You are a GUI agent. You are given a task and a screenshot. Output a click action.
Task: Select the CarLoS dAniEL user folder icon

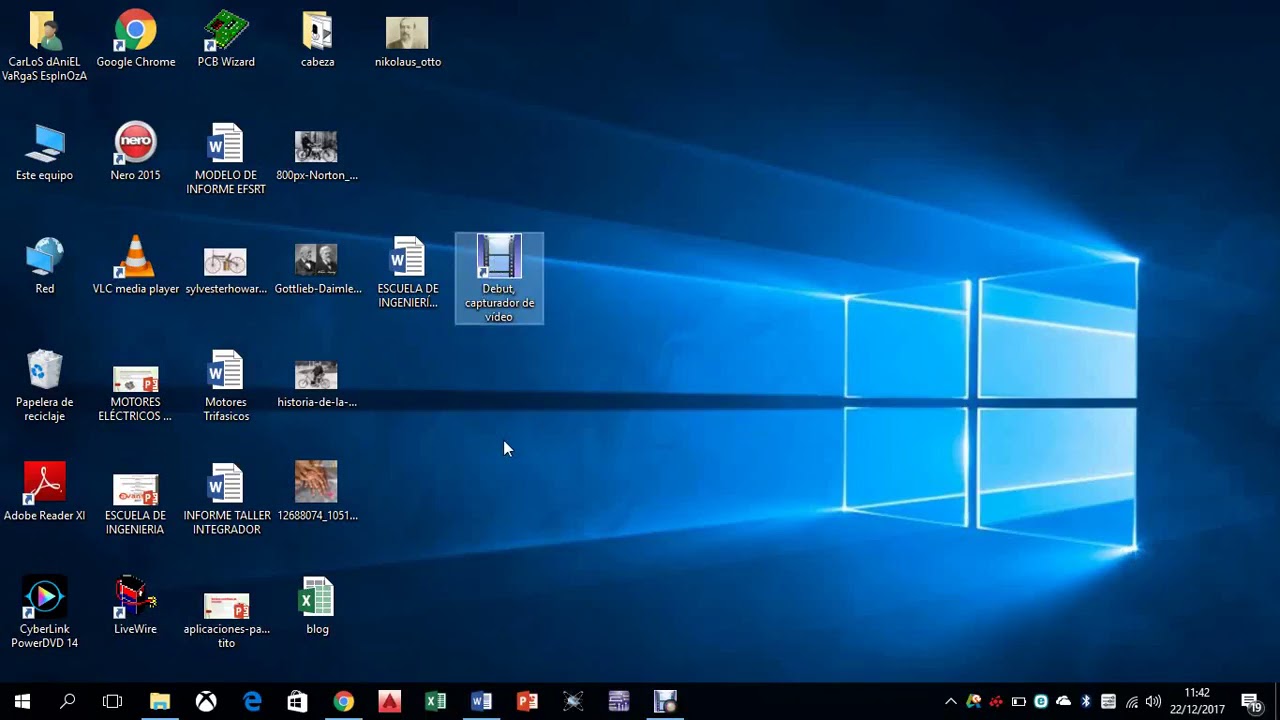tap(44, 46)
